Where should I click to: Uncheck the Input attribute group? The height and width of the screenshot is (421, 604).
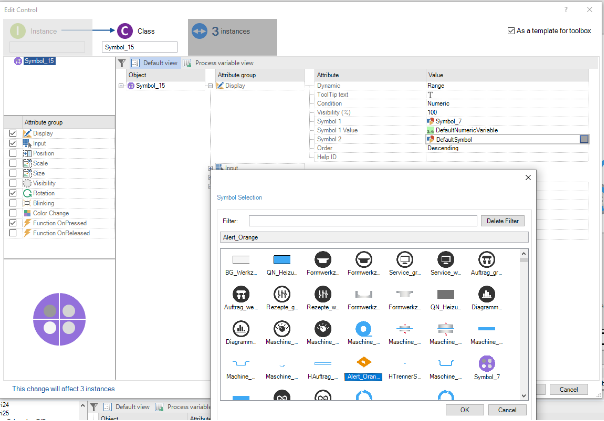(x=13, y=143)
